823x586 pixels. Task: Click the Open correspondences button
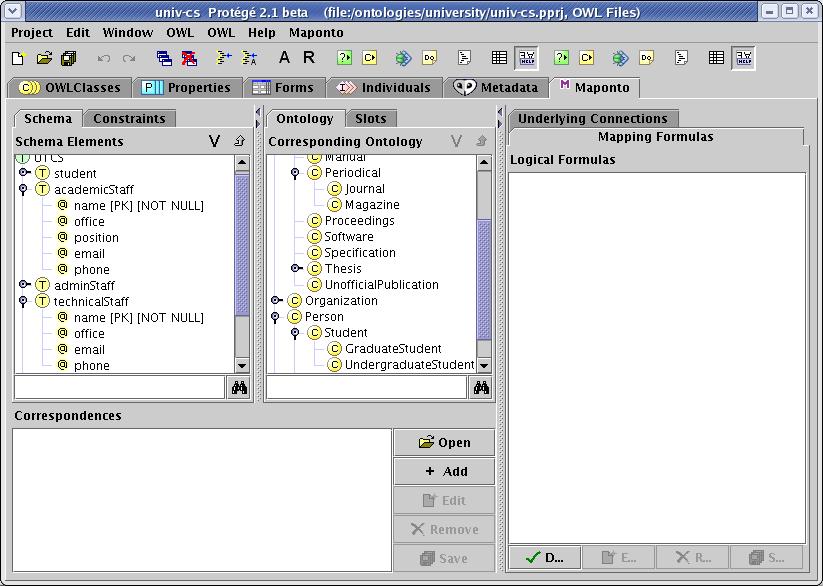(x=444, y=443)
